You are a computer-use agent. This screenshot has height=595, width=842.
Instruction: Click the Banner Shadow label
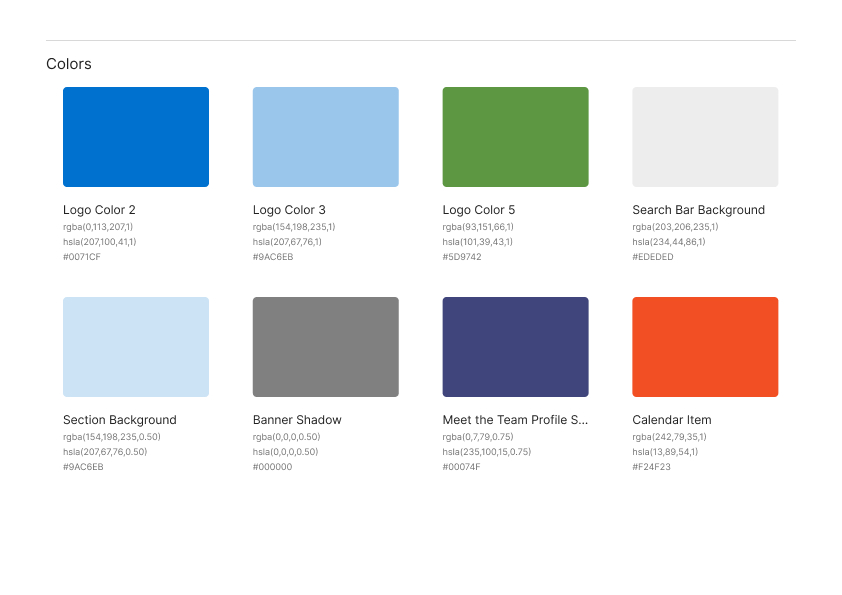[297, 420]
